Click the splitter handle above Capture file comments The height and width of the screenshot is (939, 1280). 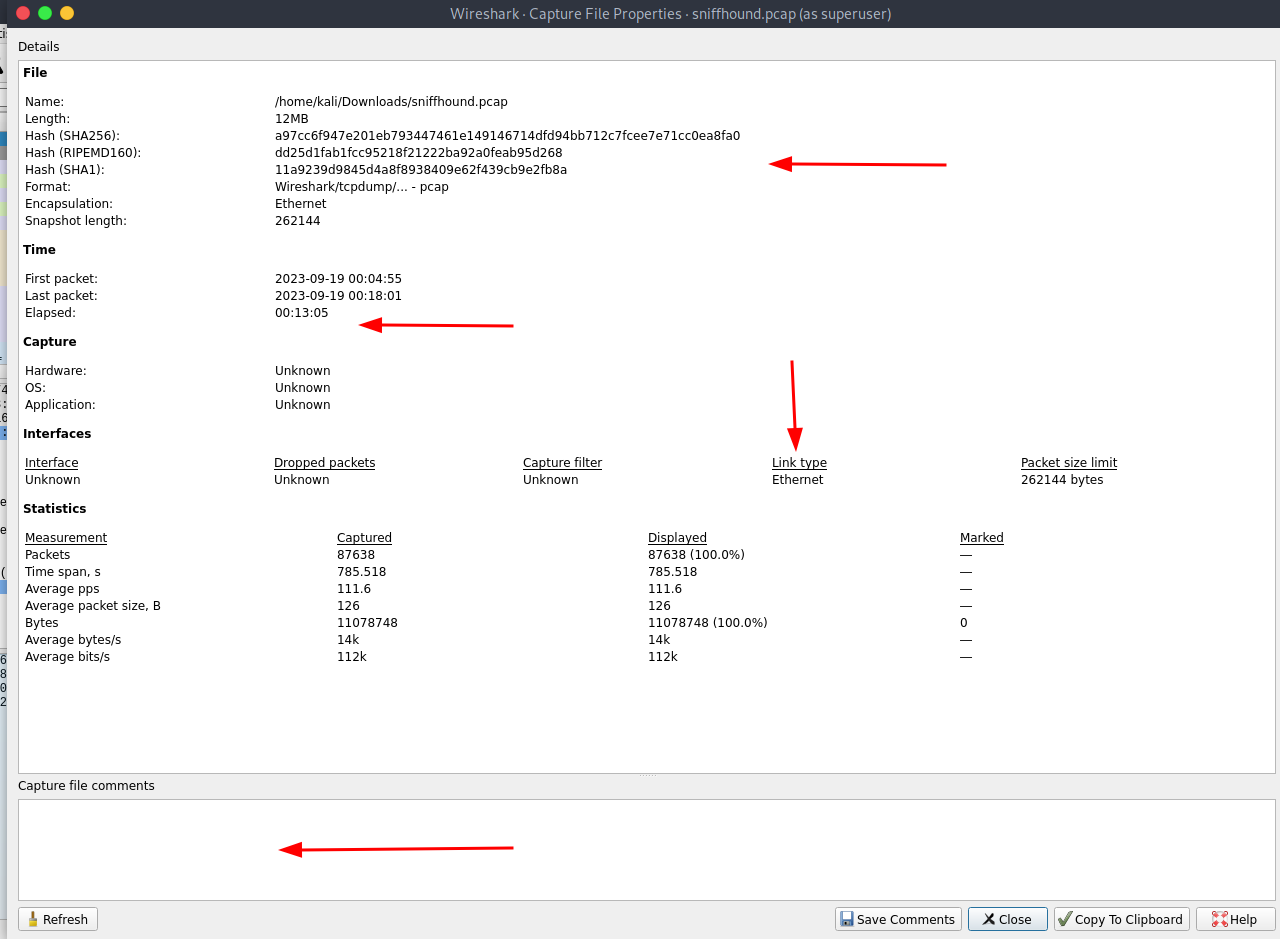[647, 775]
